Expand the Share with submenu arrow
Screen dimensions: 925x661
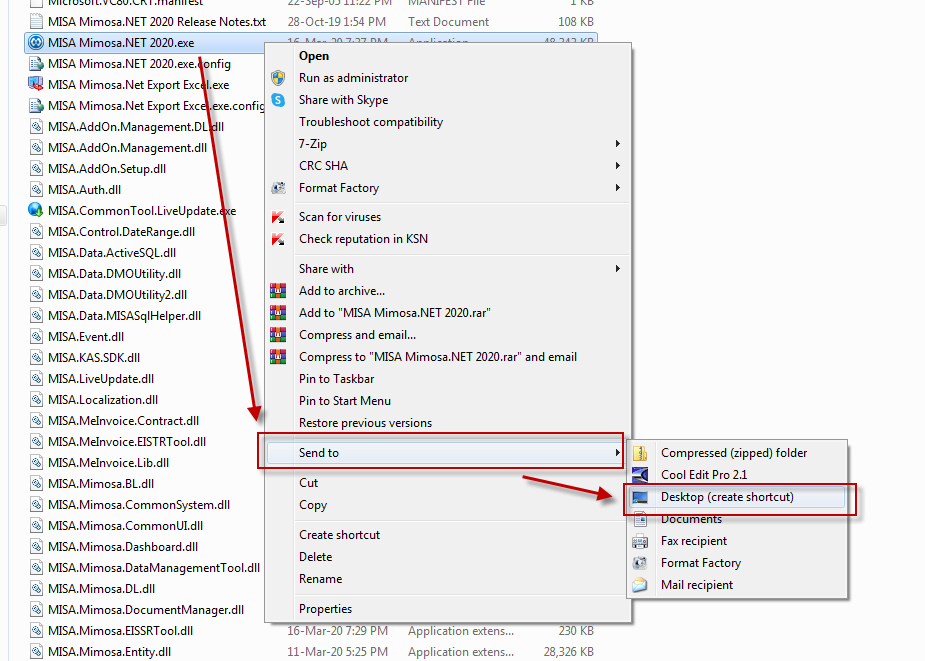617,269
